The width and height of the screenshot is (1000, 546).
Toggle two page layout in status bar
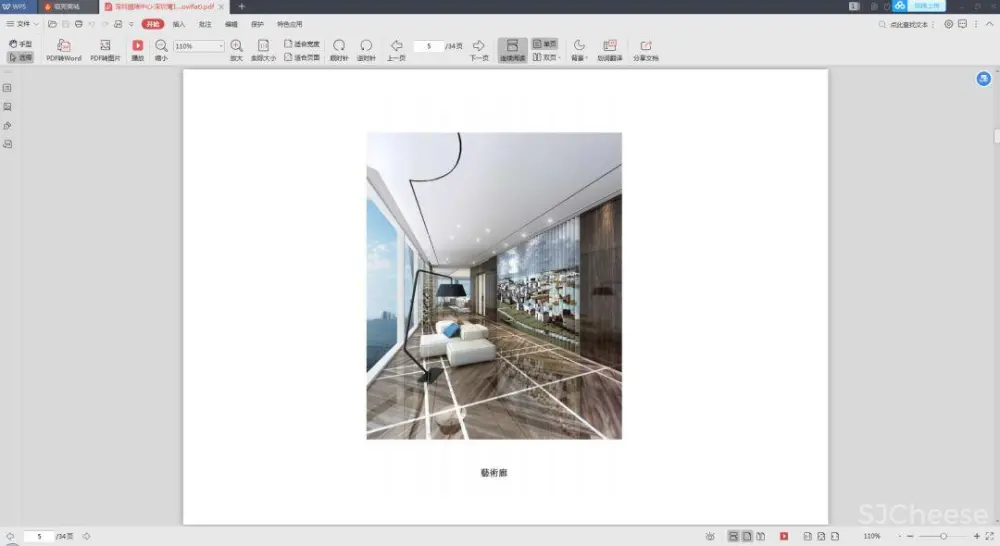click(x=760, y=536)
